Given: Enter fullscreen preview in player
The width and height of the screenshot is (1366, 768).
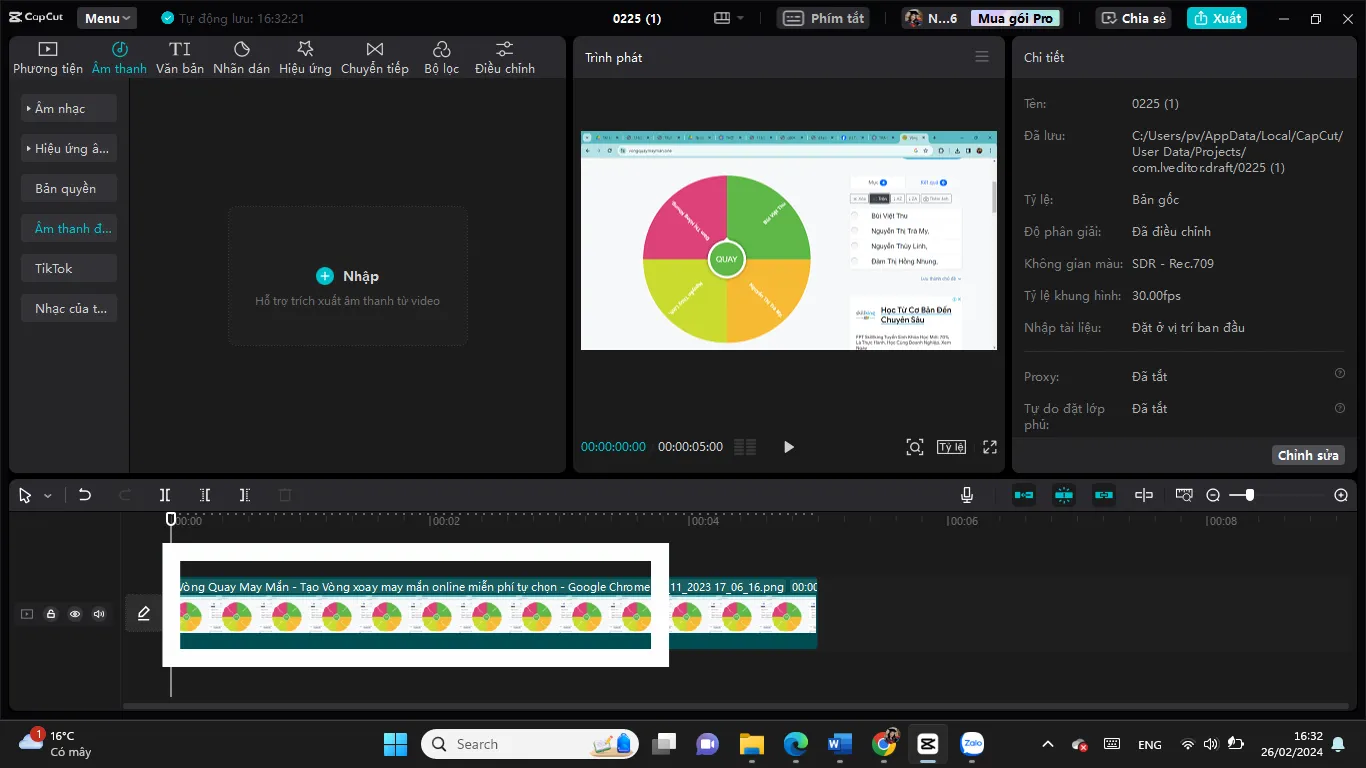Looking at the screenshot, I should (x=990, y=447).
